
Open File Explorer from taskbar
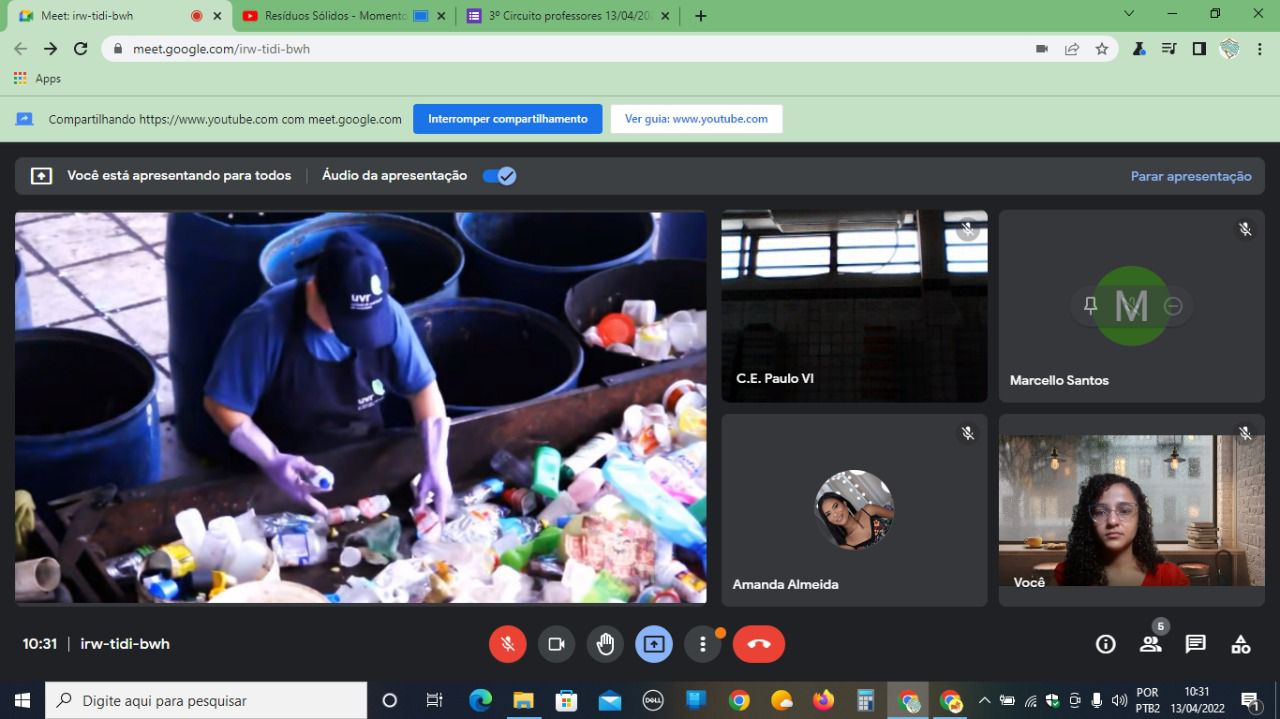pyautogui.click(x=524, y=700)
